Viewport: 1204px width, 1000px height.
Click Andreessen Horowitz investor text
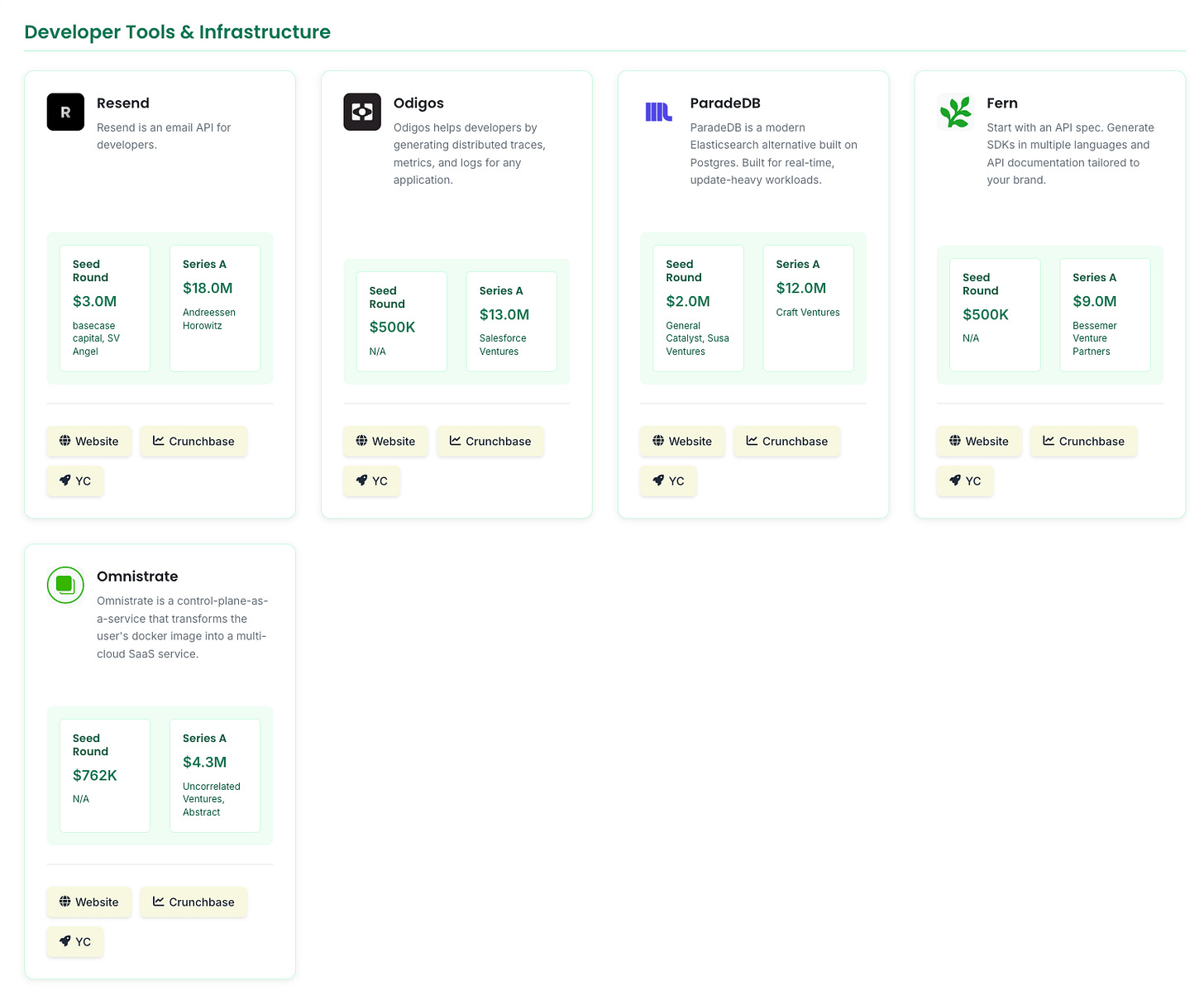tap(209, 319)
